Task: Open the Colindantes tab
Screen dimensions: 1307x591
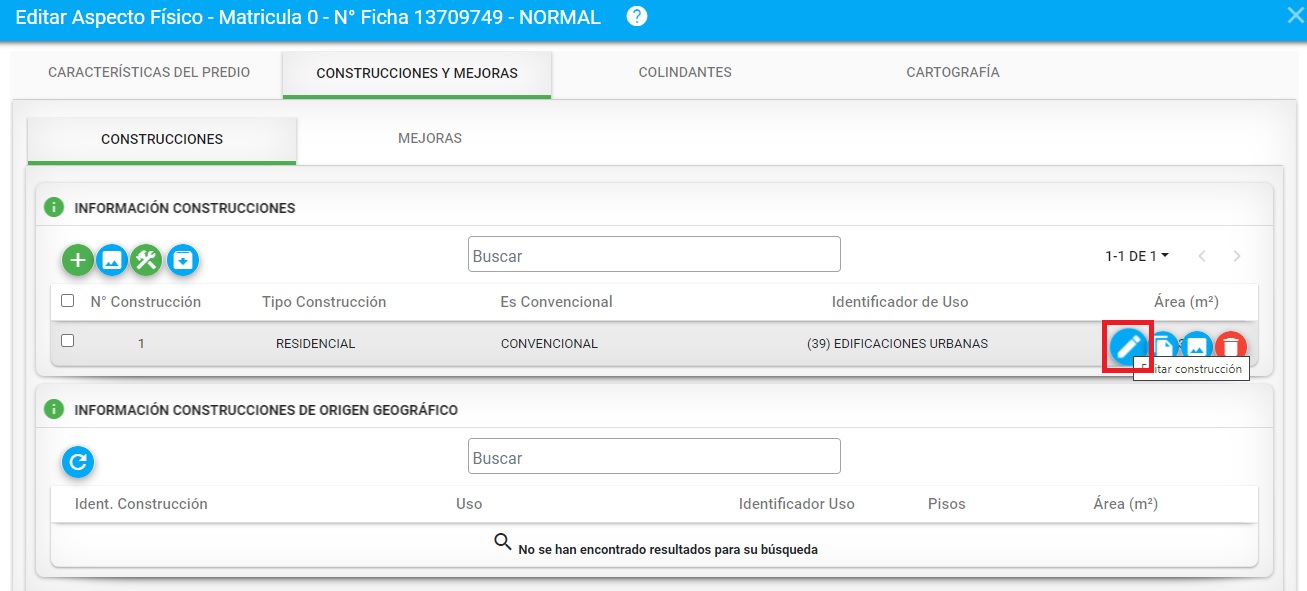Action: pos(685,72)
